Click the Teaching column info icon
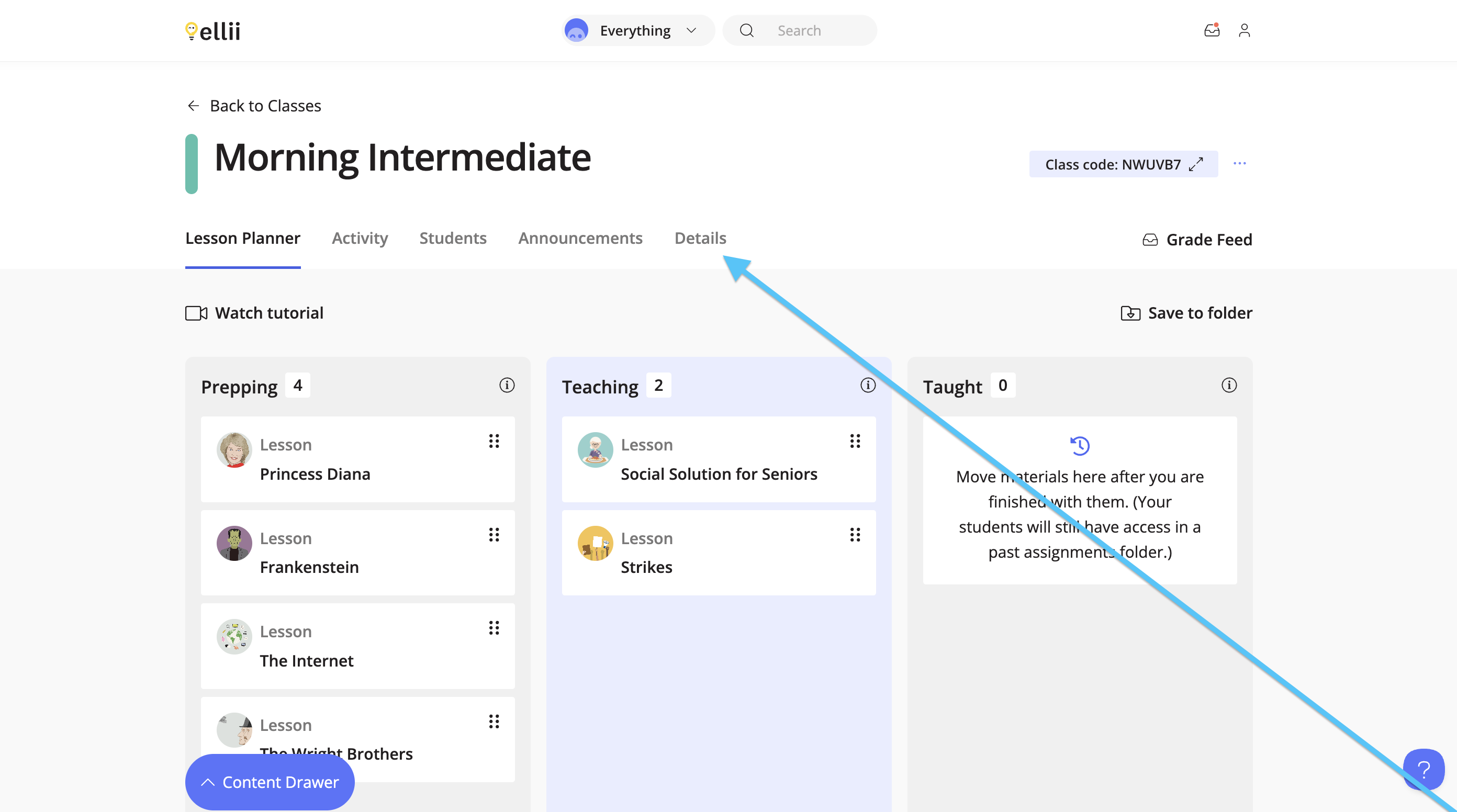This screenshot has width=1457, height=812. coord(868,385)
